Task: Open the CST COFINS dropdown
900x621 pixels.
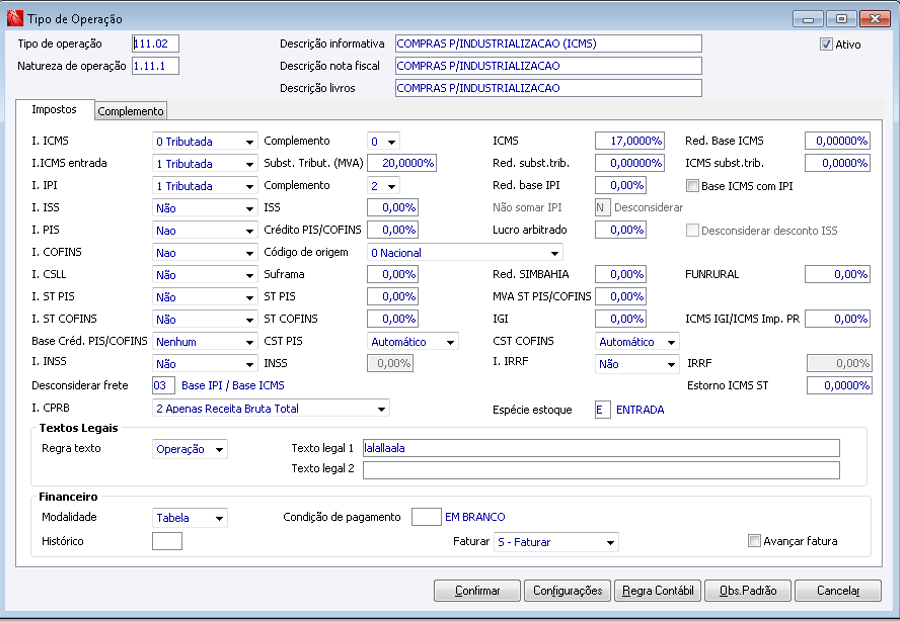Action: click(x=637, y=342)
